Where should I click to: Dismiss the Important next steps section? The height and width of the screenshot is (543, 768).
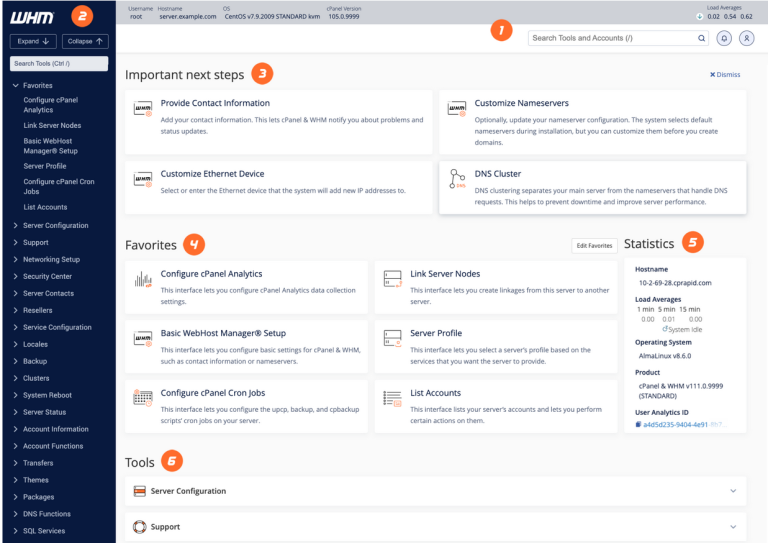(x=725, y=74)
